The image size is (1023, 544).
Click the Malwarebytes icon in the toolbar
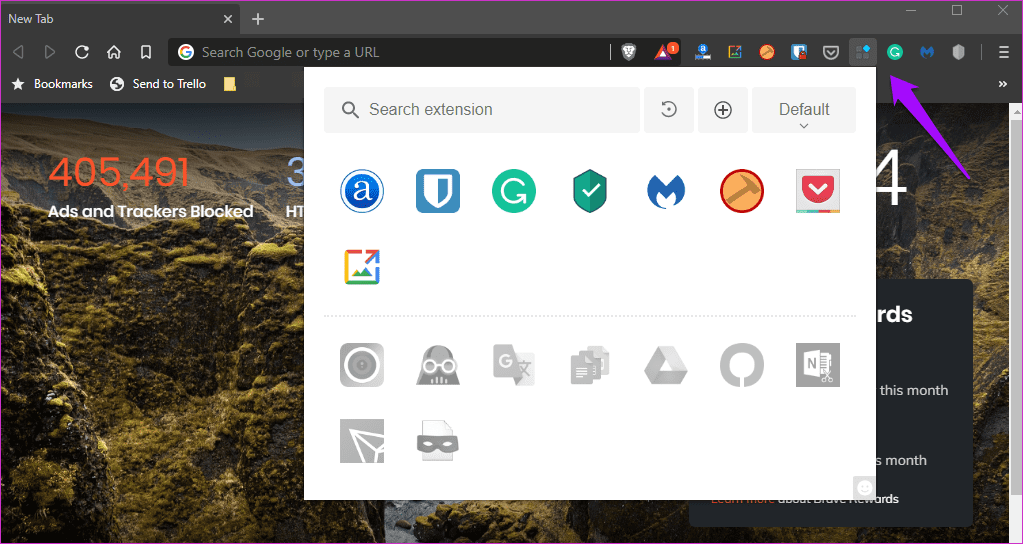927,52
